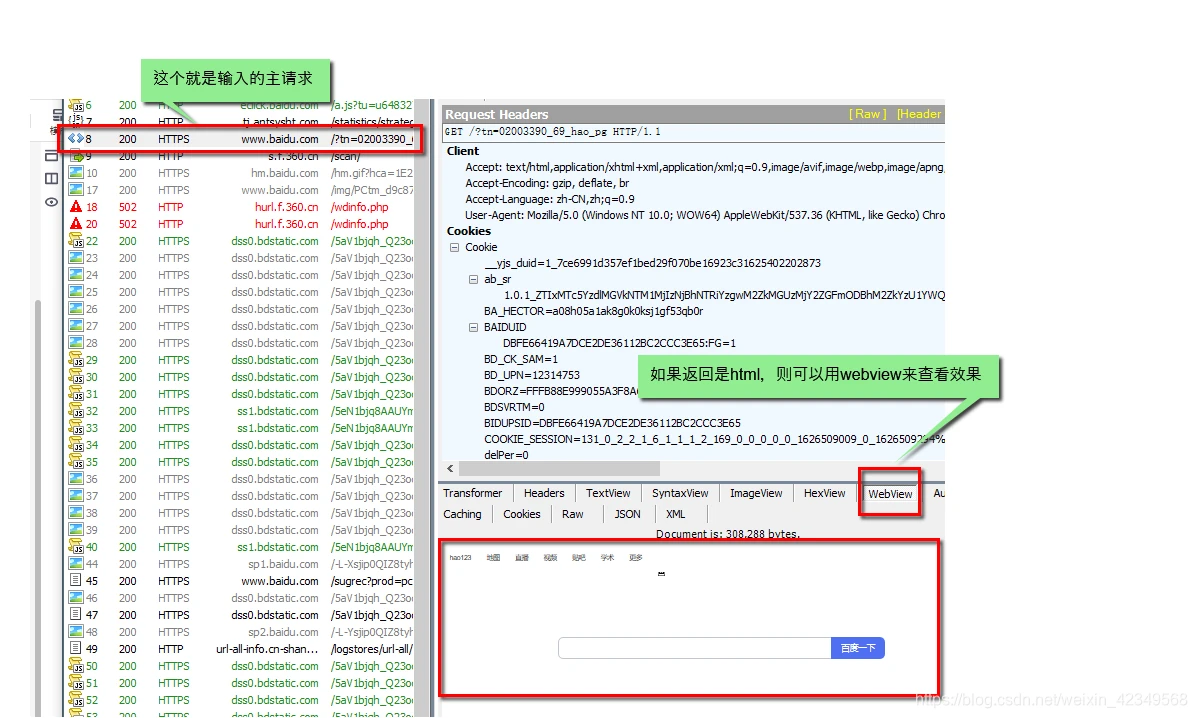Click the /wdinfo.php URL in session 18
The width and height of the screenshot is (1197, 718).
pos(360,207)
